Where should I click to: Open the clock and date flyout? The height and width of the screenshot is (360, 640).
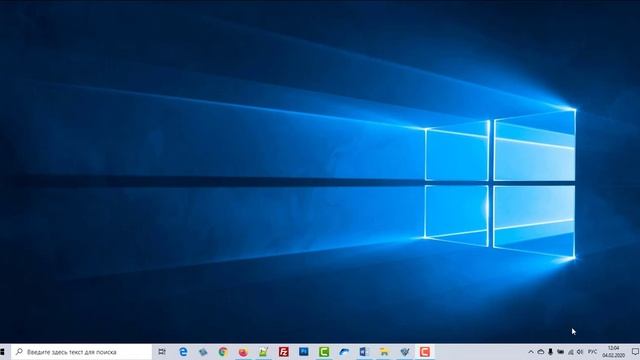click(613, 352)
